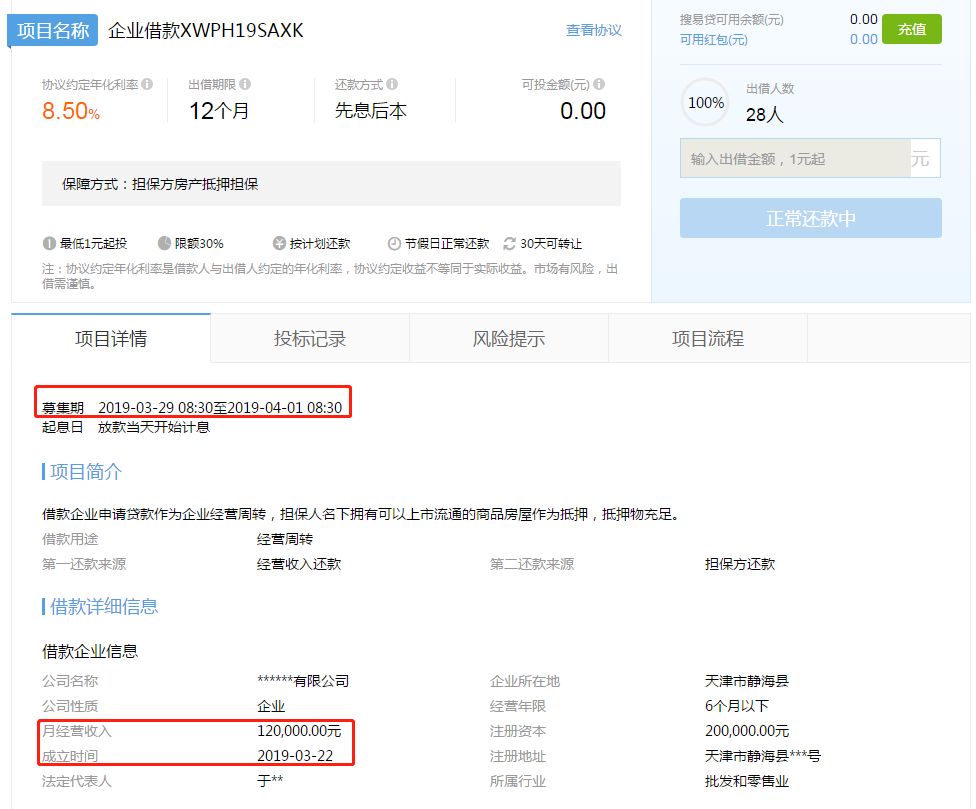Click the 100% progress circle

tap(706, 103)
